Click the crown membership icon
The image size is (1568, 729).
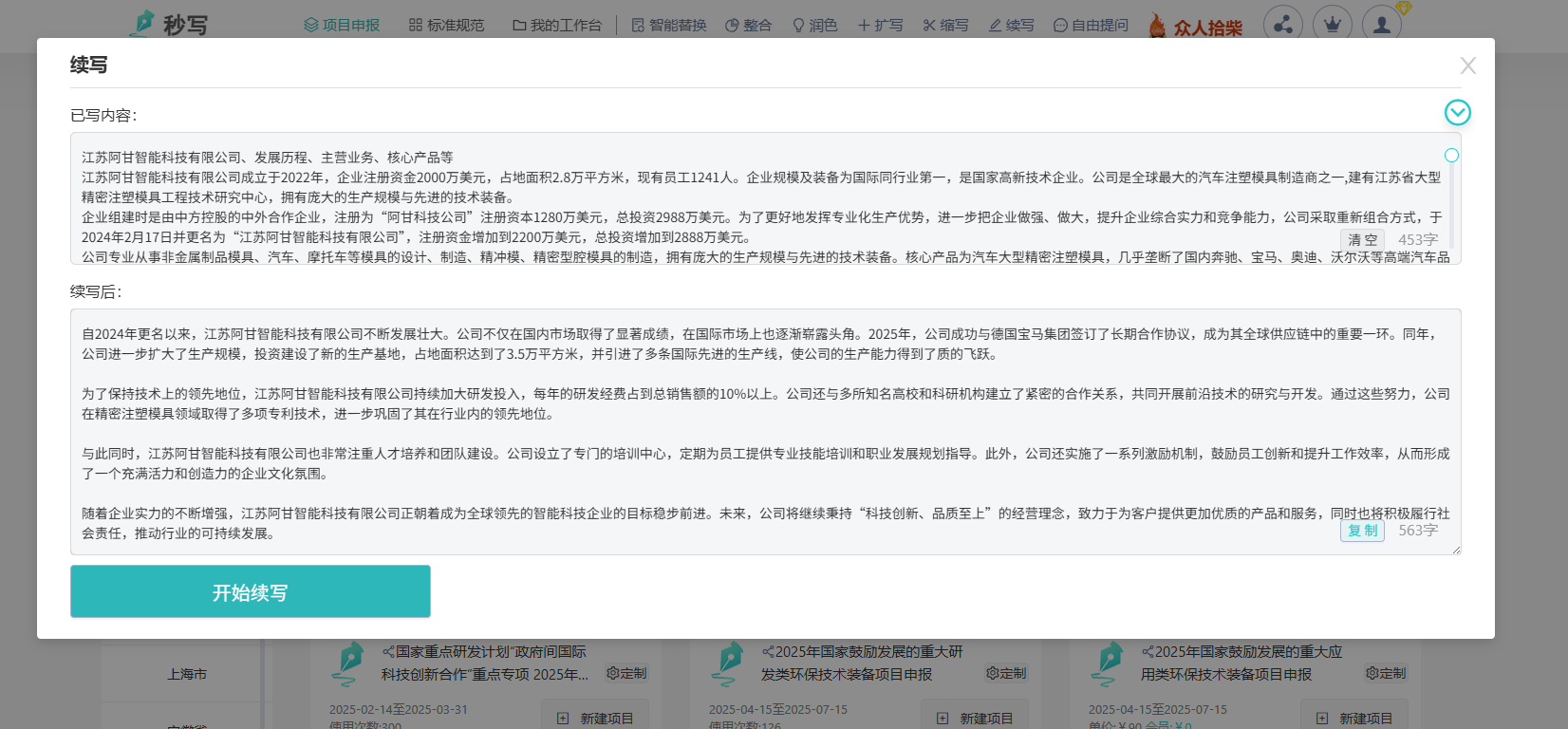(1333, 25)
